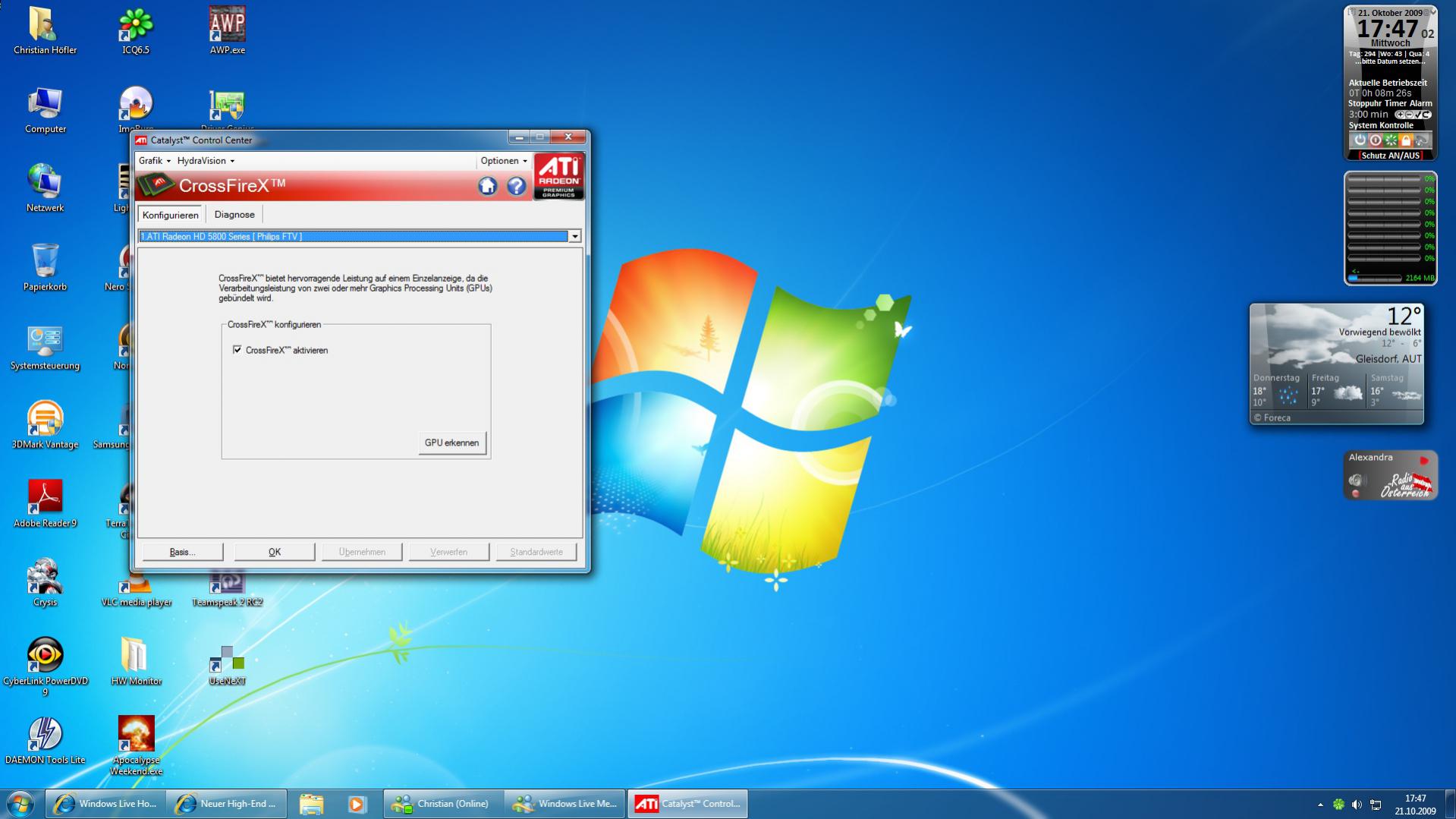
Task: Click the Home icon in Catalyst Control Center
Action: [x=487, y=186]
